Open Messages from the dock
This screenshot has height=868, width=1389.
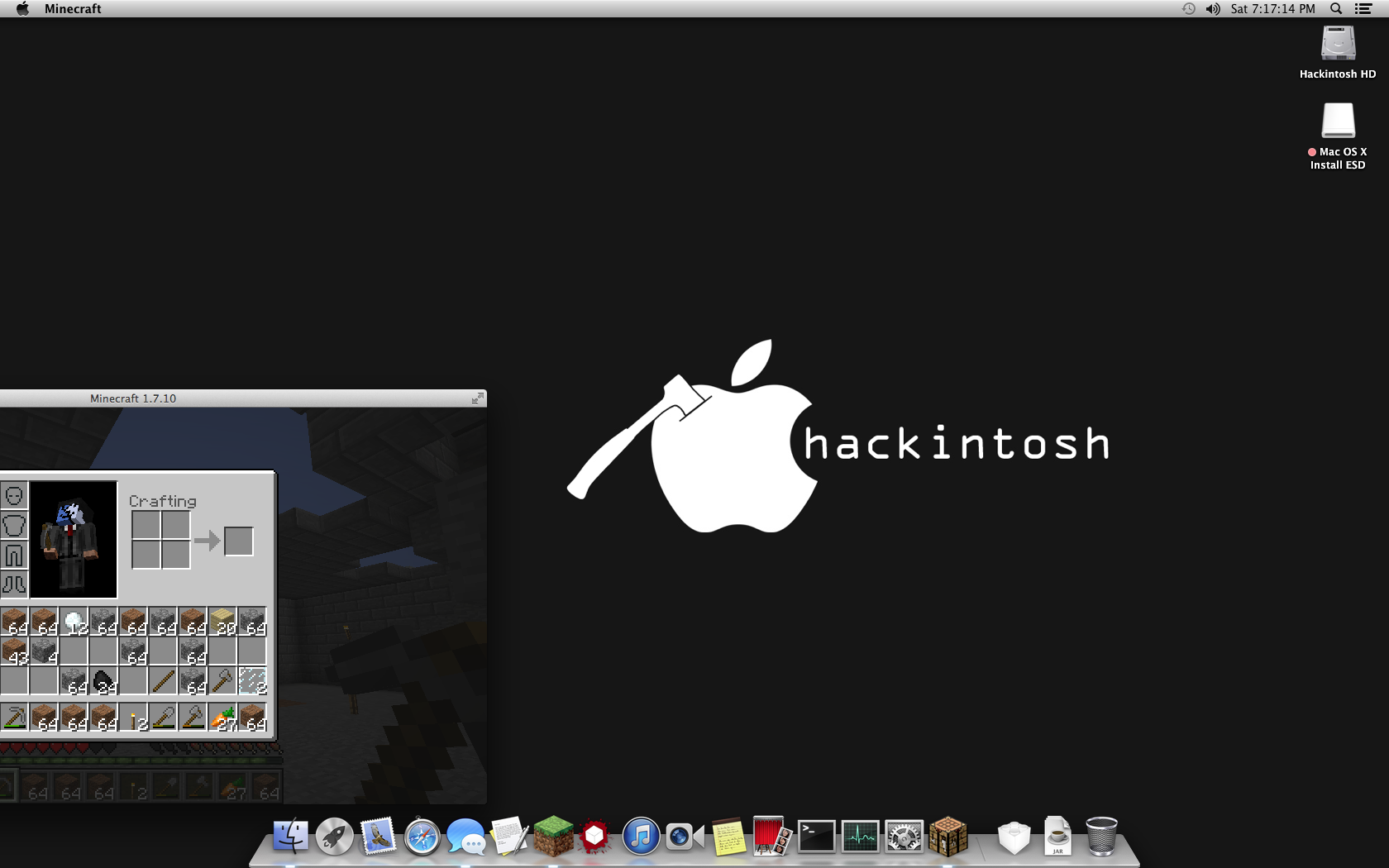click(466, 837)
